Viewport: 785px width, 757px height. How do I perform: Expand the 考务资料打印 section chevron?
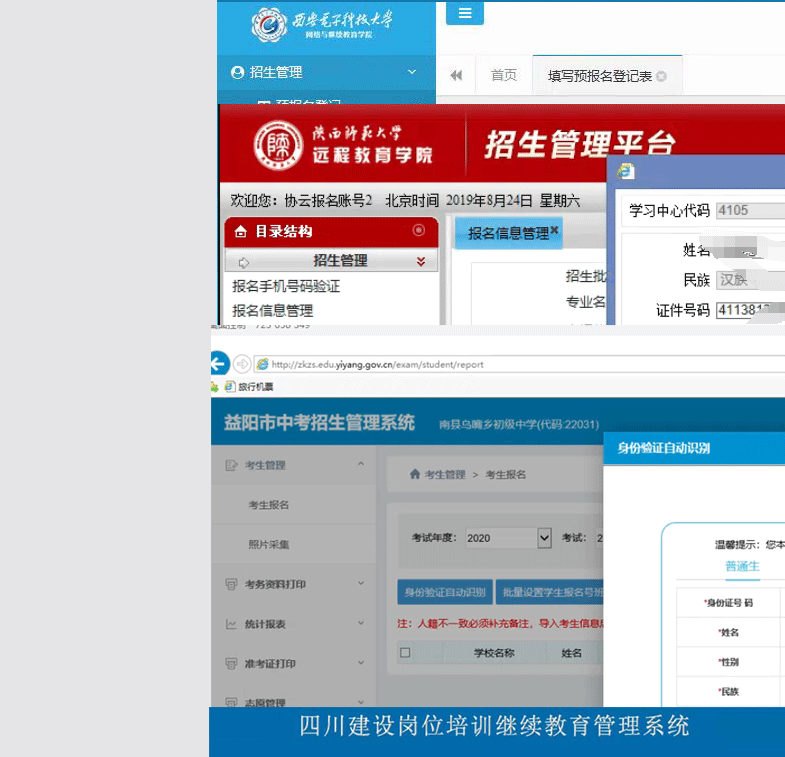coord(361,583)
